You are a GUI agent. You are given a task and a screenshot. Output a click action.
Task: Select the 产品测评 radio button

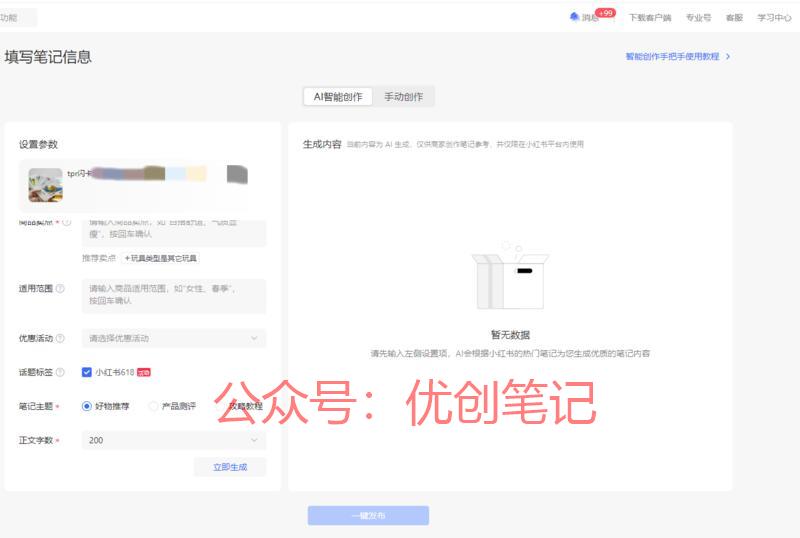[153, 406]
